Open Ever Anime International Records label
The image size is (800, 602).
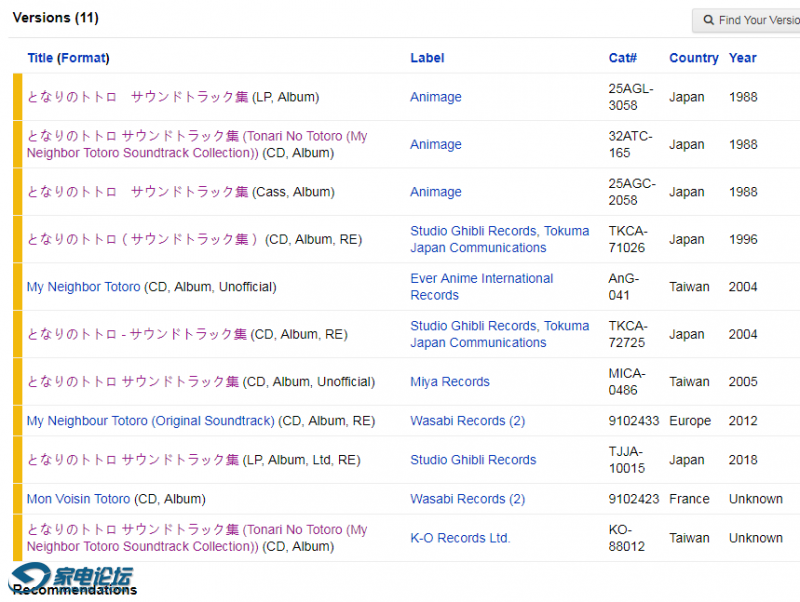click(x=481, y=287)
